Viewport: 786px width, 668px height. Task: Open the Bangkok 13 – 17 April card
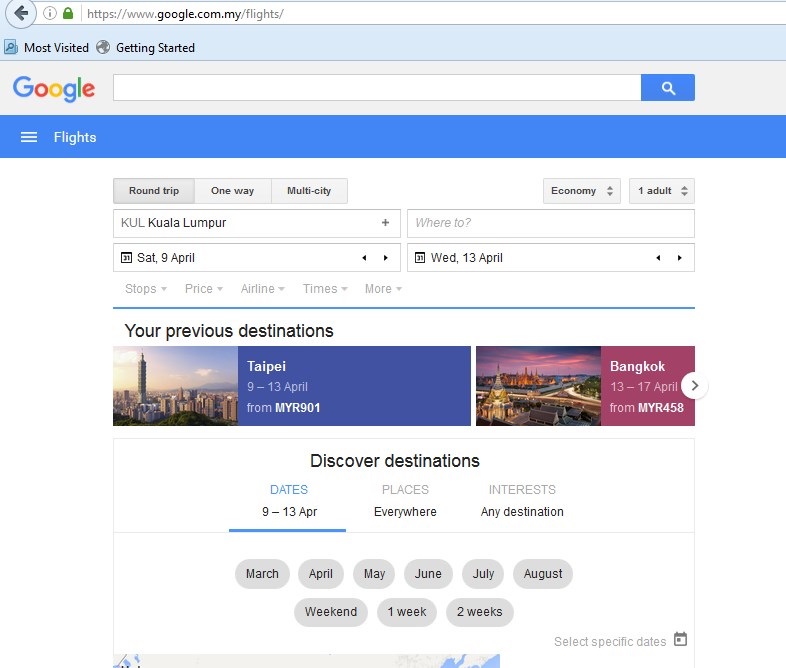(x=585, y=386)
